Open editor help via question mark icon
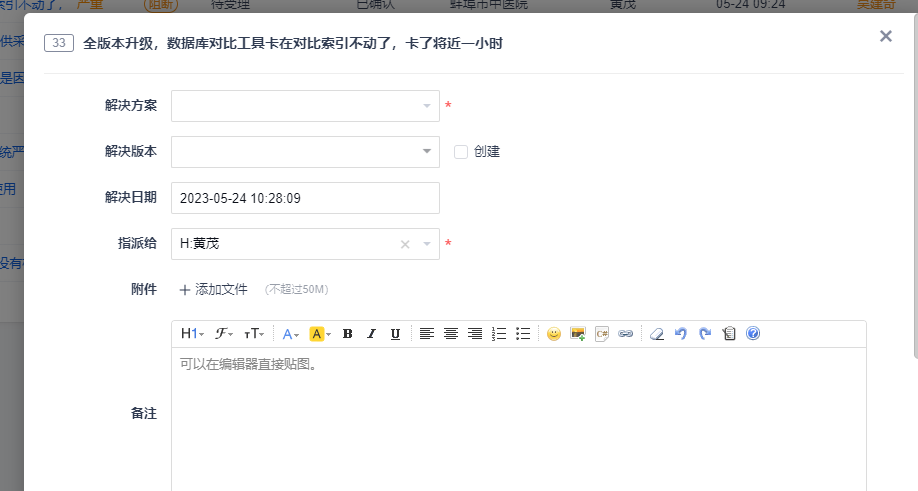Viewport: 918px width, 491px height. [x=753, y=334]
